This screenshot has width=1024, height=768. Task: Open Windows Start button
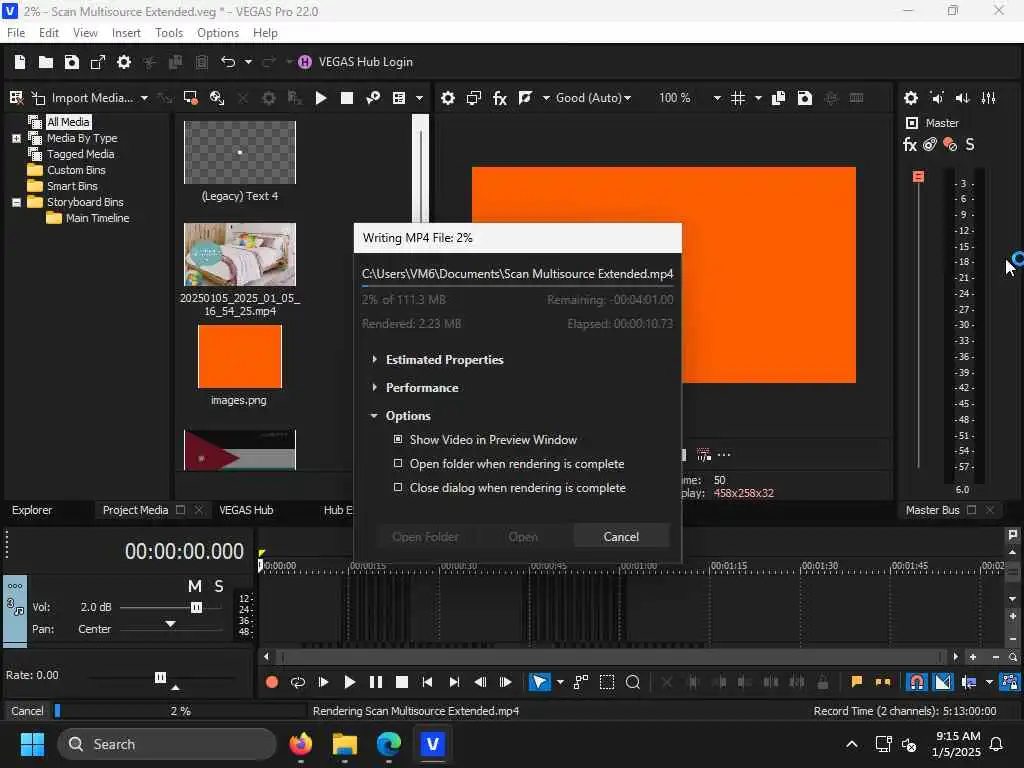coord(32,744)
